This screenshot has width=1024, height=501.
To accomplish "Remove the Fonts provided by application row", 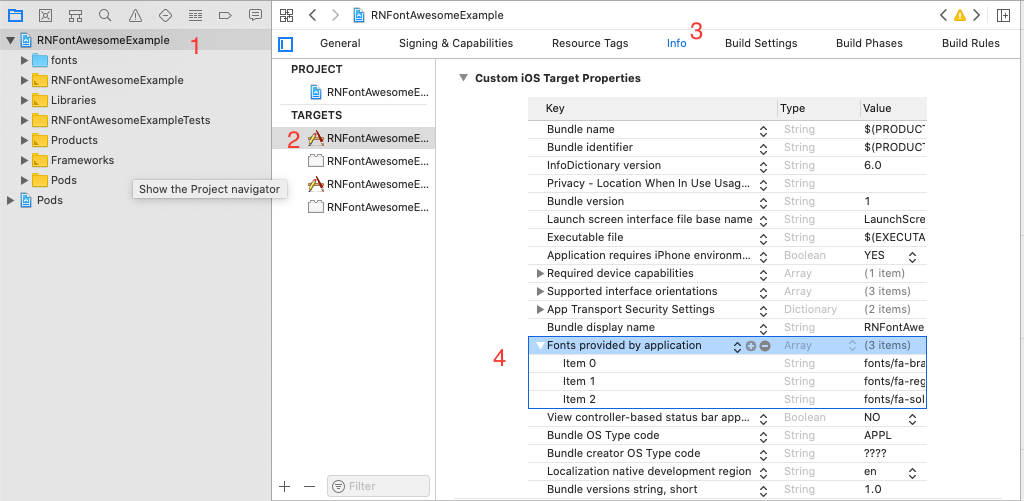I will pyautogui.click(x=765, y=345).
